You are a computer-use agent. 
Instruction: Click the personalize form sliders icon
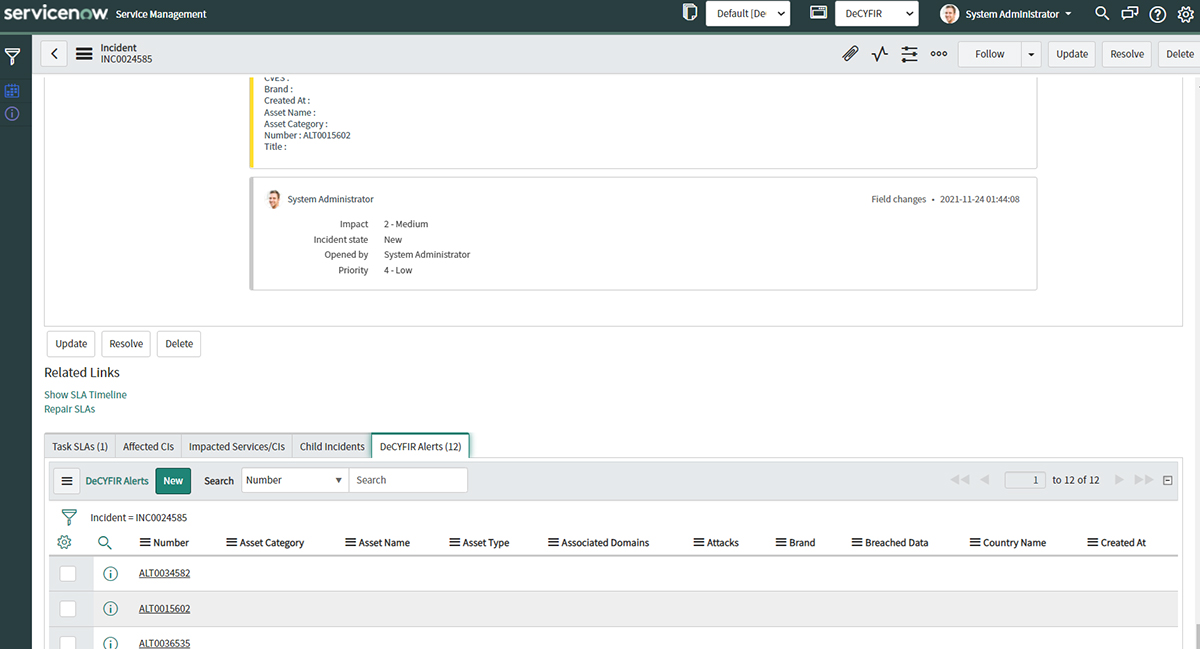coord(909,54)
